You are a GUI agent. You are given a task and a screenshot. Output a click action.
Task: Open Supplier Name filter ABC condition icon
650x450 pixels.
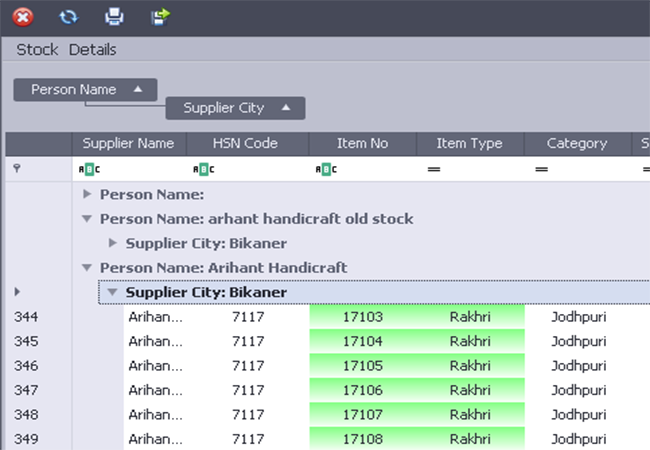(x=89, y=169)
